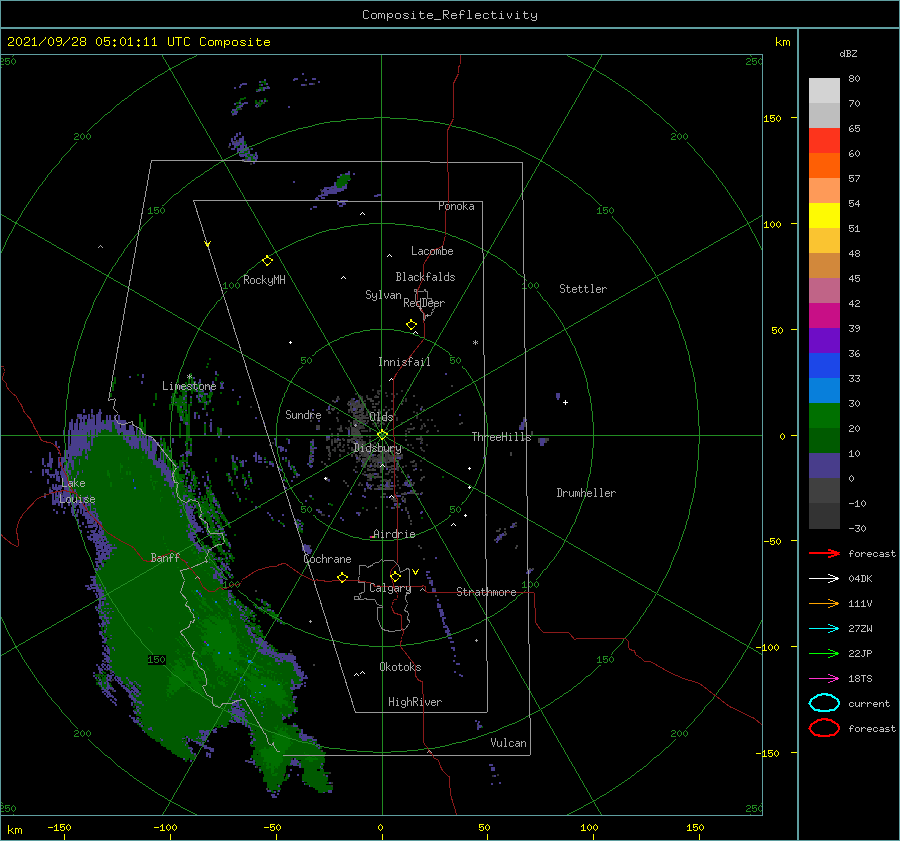Click the orange 111V arrow icon
Image resolution: width=900 pixels, height=841 pixels.
pyautogui.click(x=824, y=603)
